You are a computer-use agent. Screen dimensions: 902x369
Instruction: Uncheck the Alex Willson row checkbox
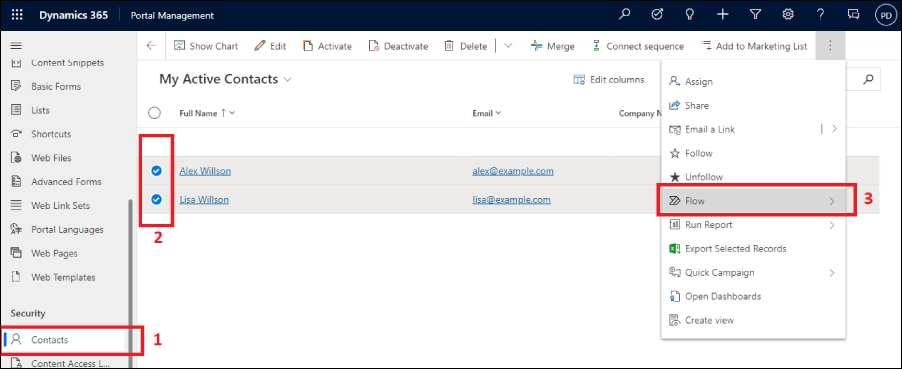(156, 170)
